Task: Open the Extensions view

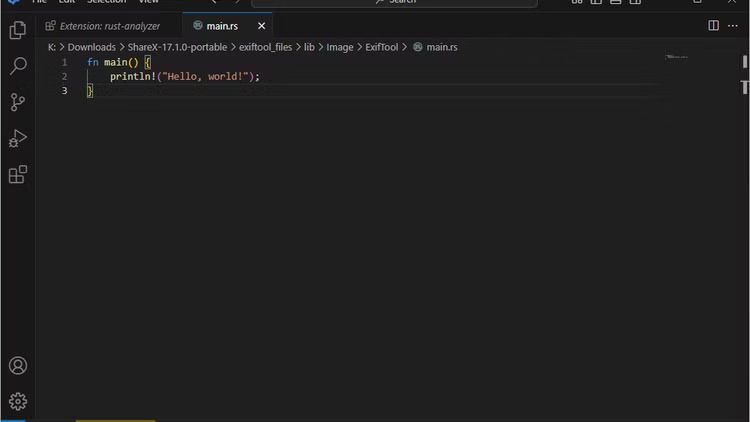Action: point(17,174)
